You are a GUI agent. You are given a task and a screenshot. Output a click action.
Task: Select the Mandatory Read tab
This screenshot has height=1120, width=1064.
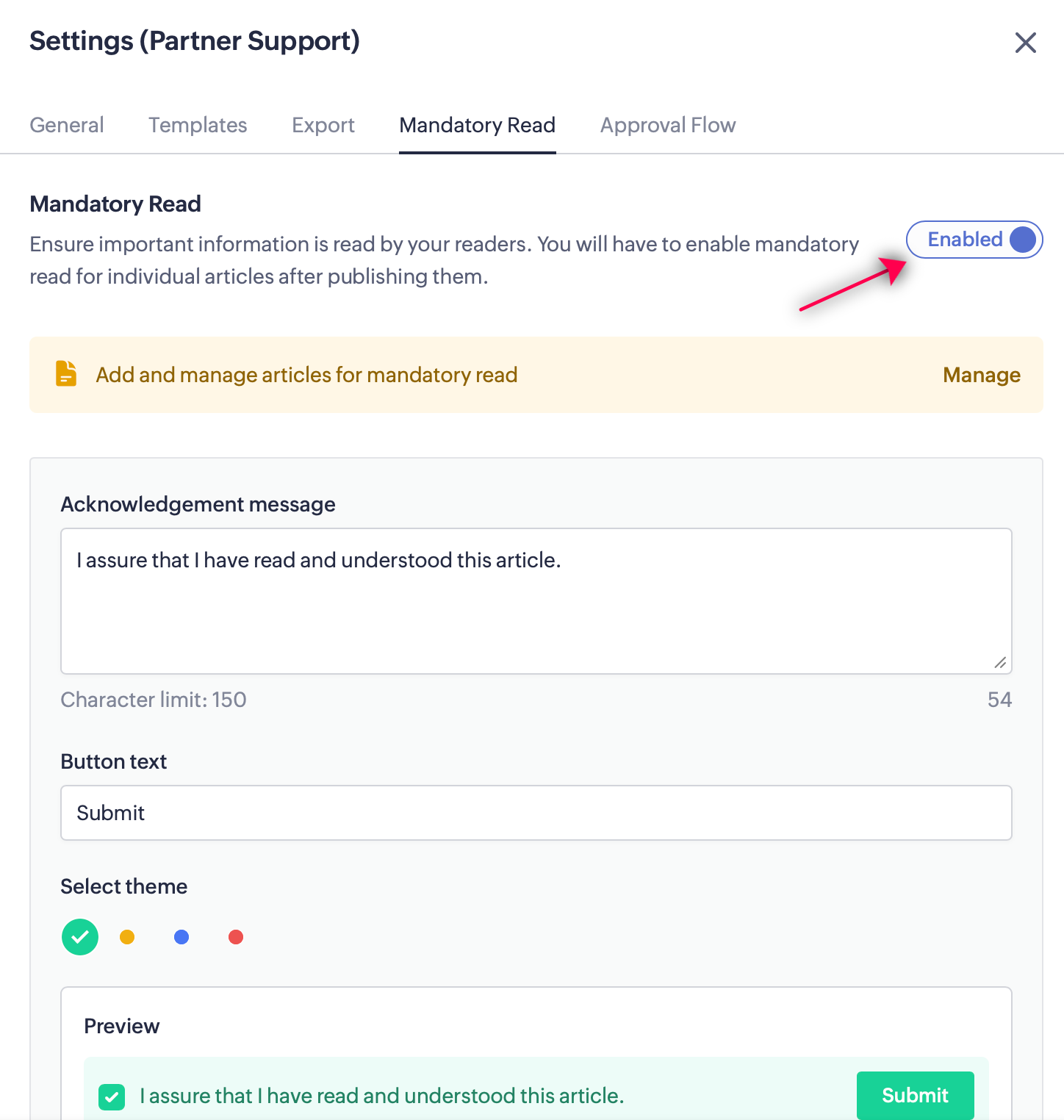tap(478, 125)
